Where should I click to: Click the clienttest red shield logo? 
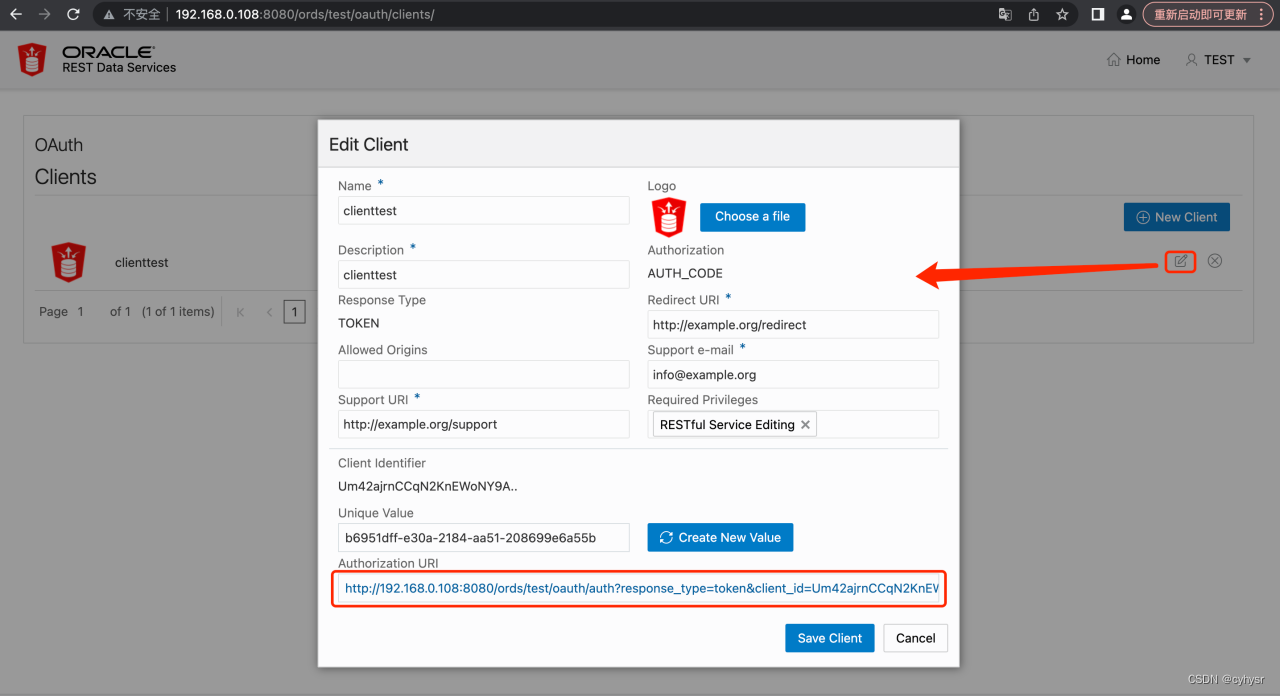[x=67, y=262]
